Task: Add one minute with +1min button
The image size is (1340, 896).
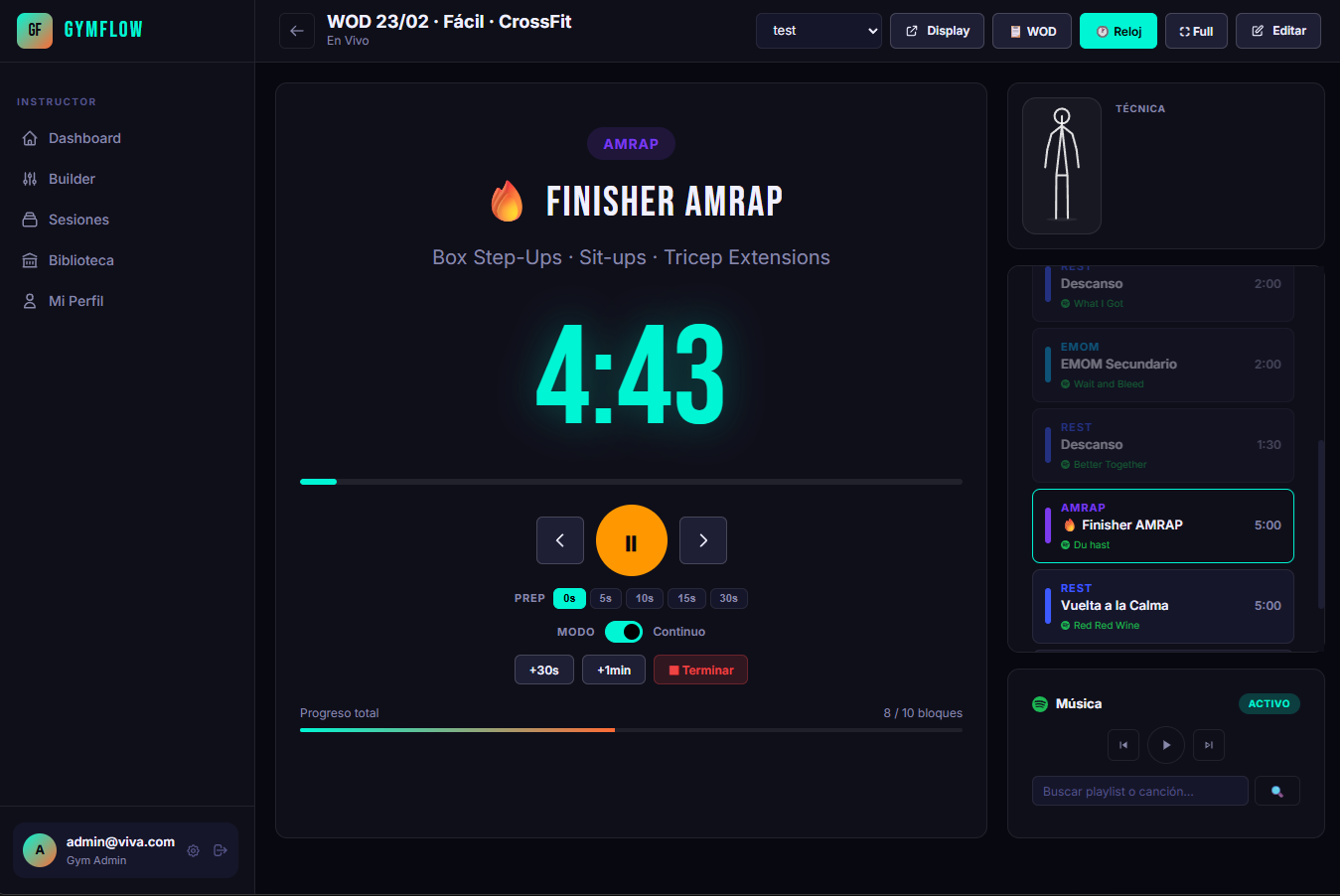Action: click(614, 671)
